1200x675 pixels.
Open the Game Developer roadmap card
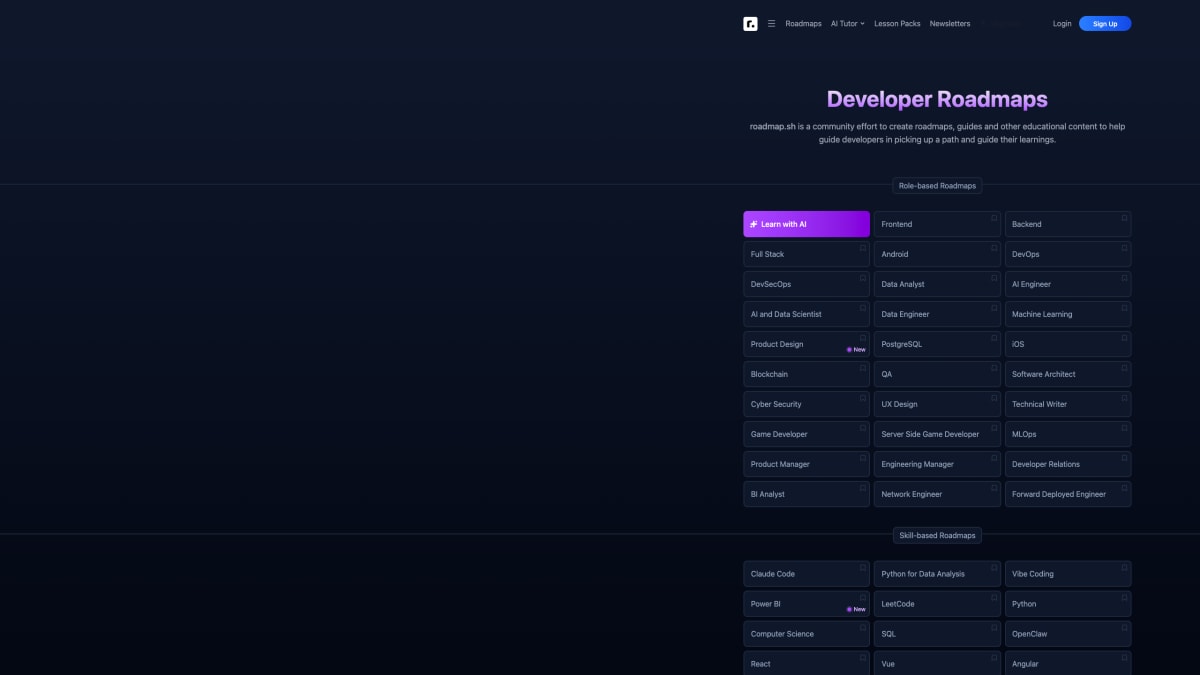point(806,434)
